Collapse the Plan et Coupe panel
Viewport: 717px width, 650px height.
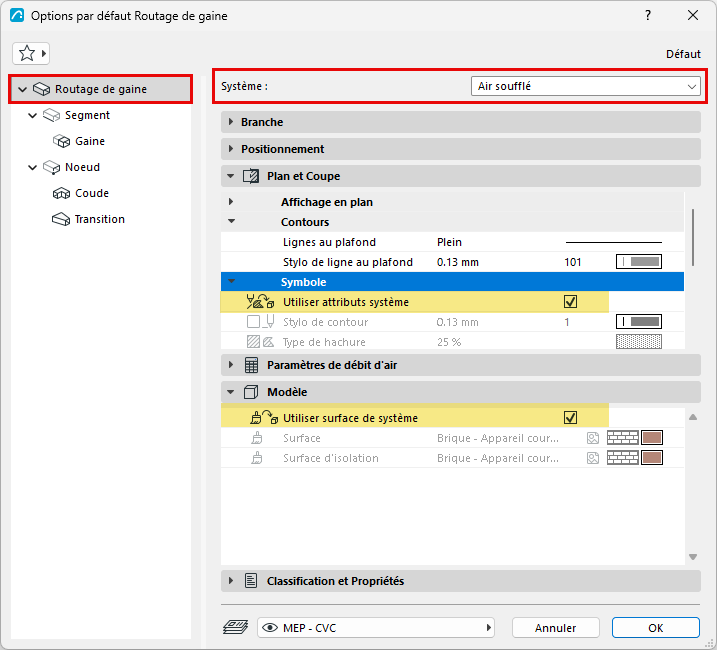[231, 176]
